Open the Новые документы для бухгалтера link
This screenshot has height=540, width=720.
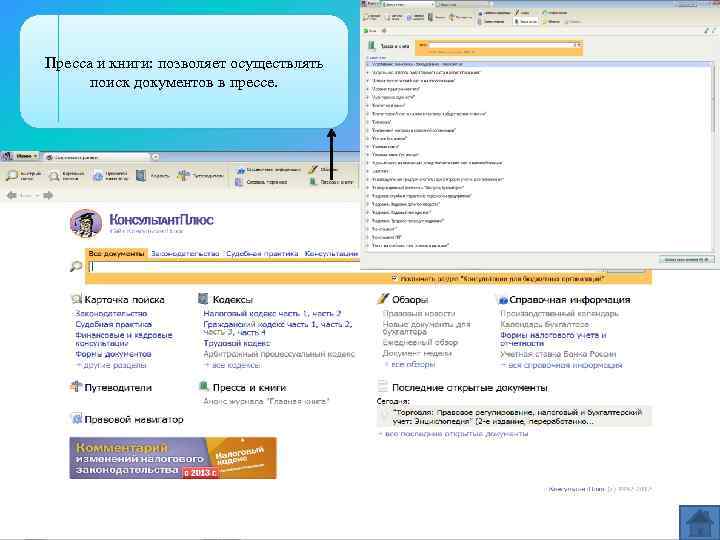427,328
